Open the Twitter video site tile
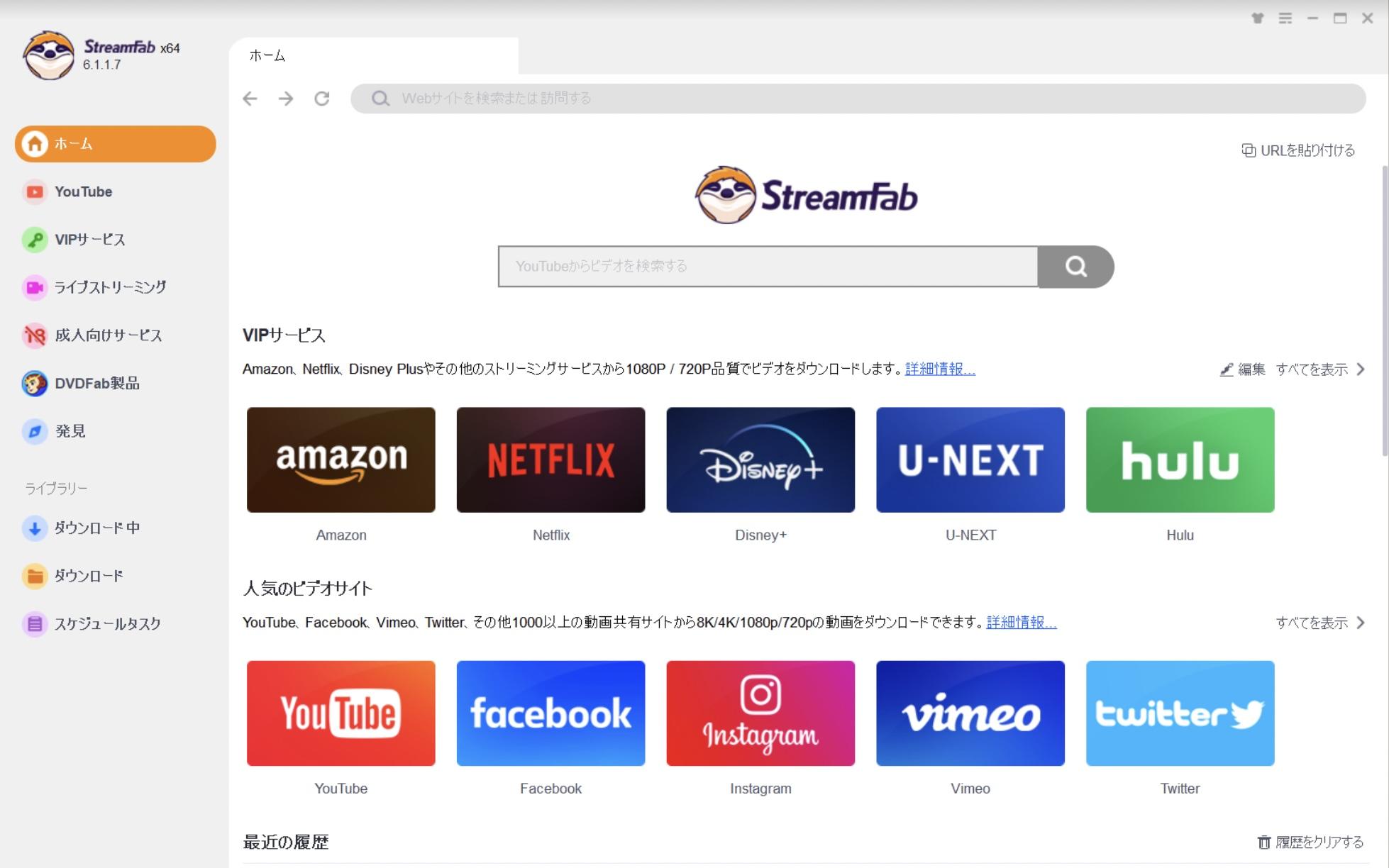This screenshot has height=868, width=1389. coord(1180,713)
